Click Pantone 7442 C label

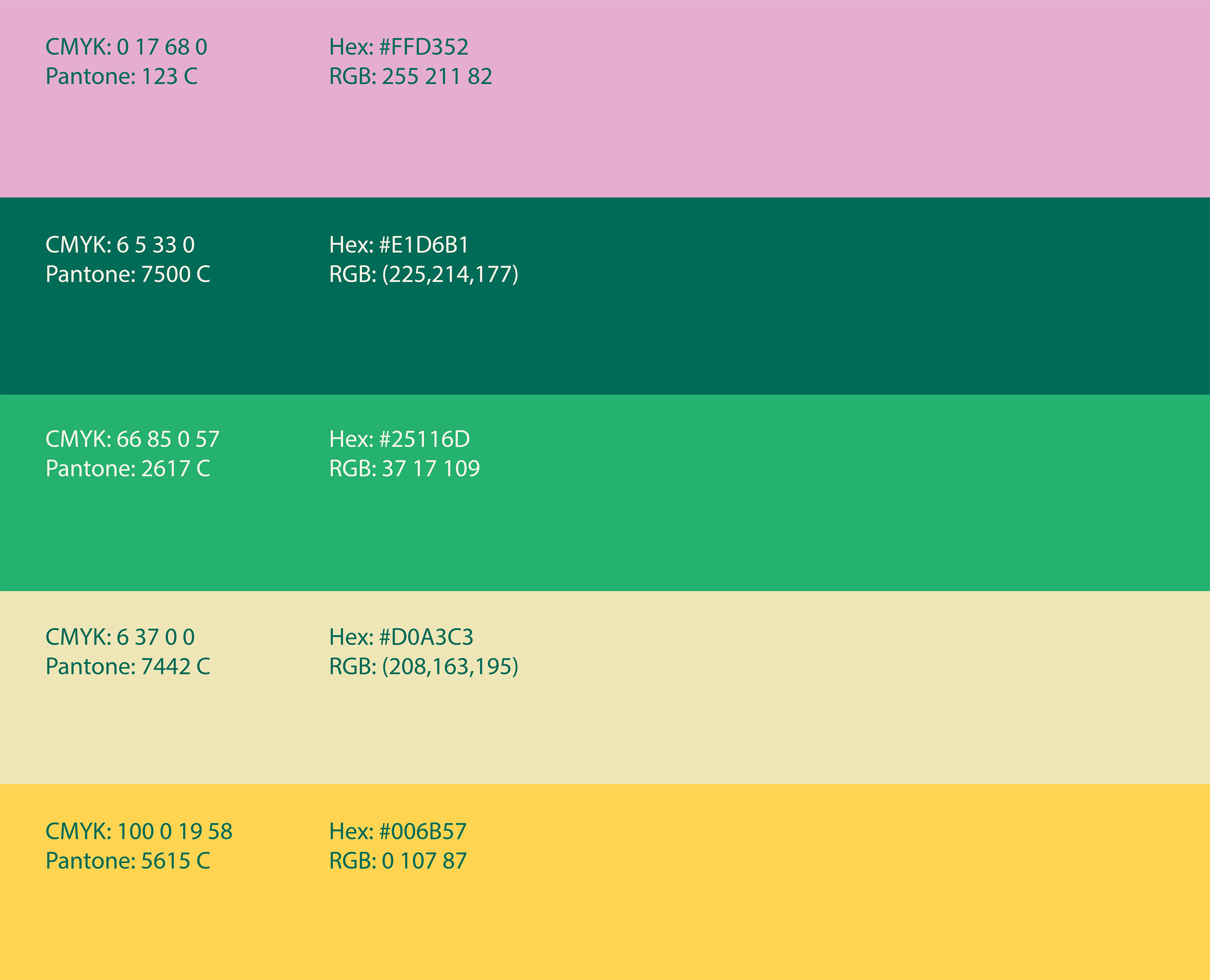[128, 667]
